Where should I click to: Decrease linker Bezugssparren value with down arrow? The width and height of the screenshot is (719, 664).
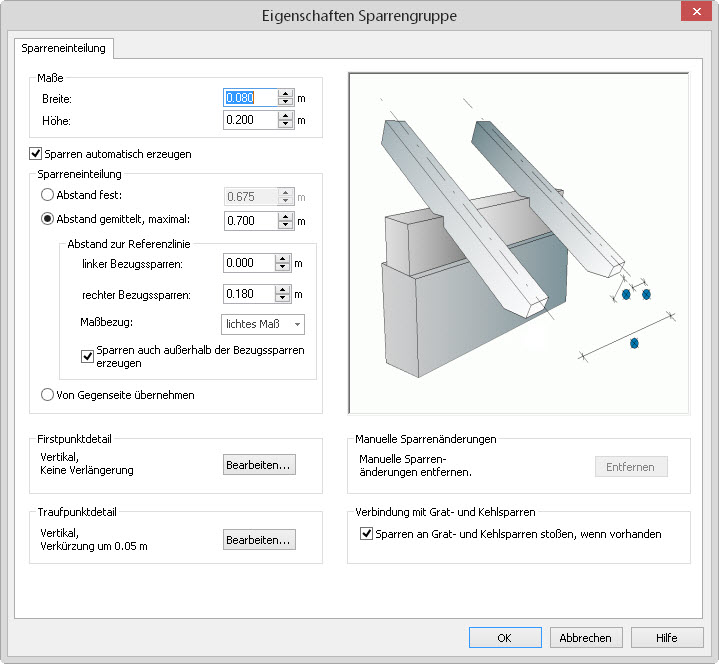282,267
